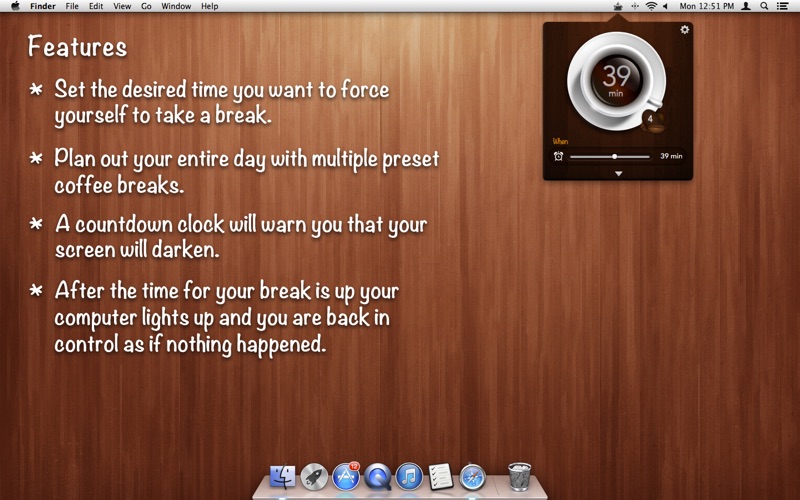
Task: Open the View menu
Action: click(122, 6)
